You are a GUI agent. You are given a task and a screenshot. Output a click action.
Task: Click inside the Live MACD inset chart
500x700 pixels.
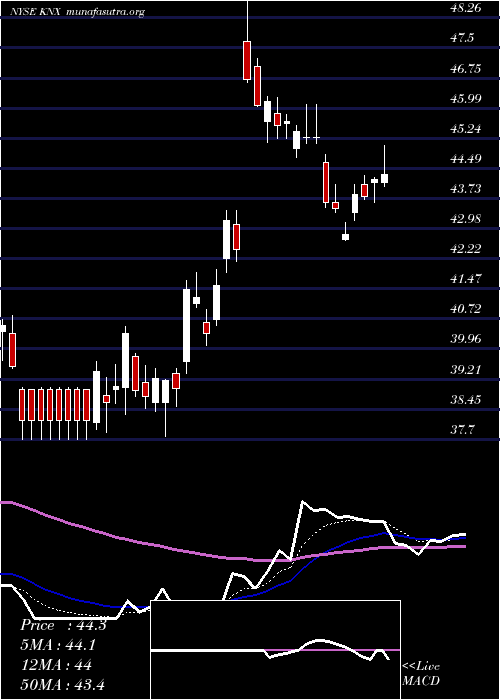pyautogui.click(x=275, y=650)
